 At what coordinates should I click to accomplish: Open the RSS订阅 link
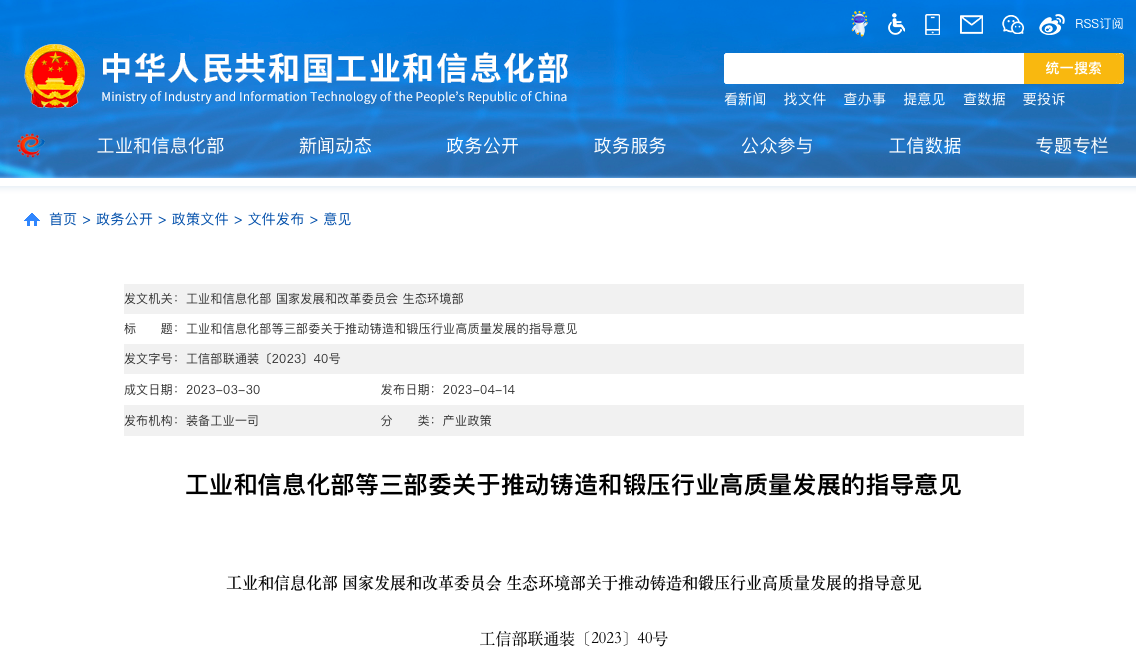coord(1099,24)
